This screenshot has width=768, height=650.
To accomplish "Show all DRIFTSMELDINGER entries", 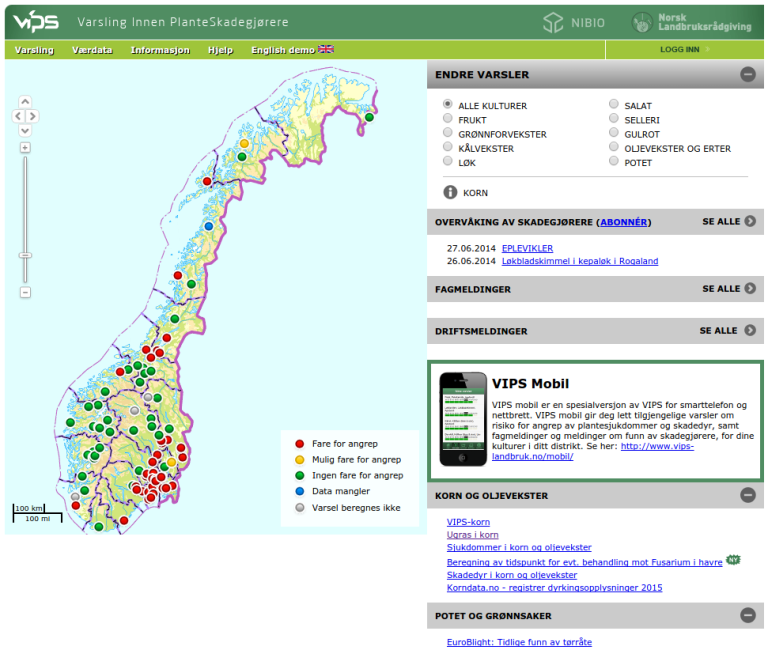I will point(727,331).
